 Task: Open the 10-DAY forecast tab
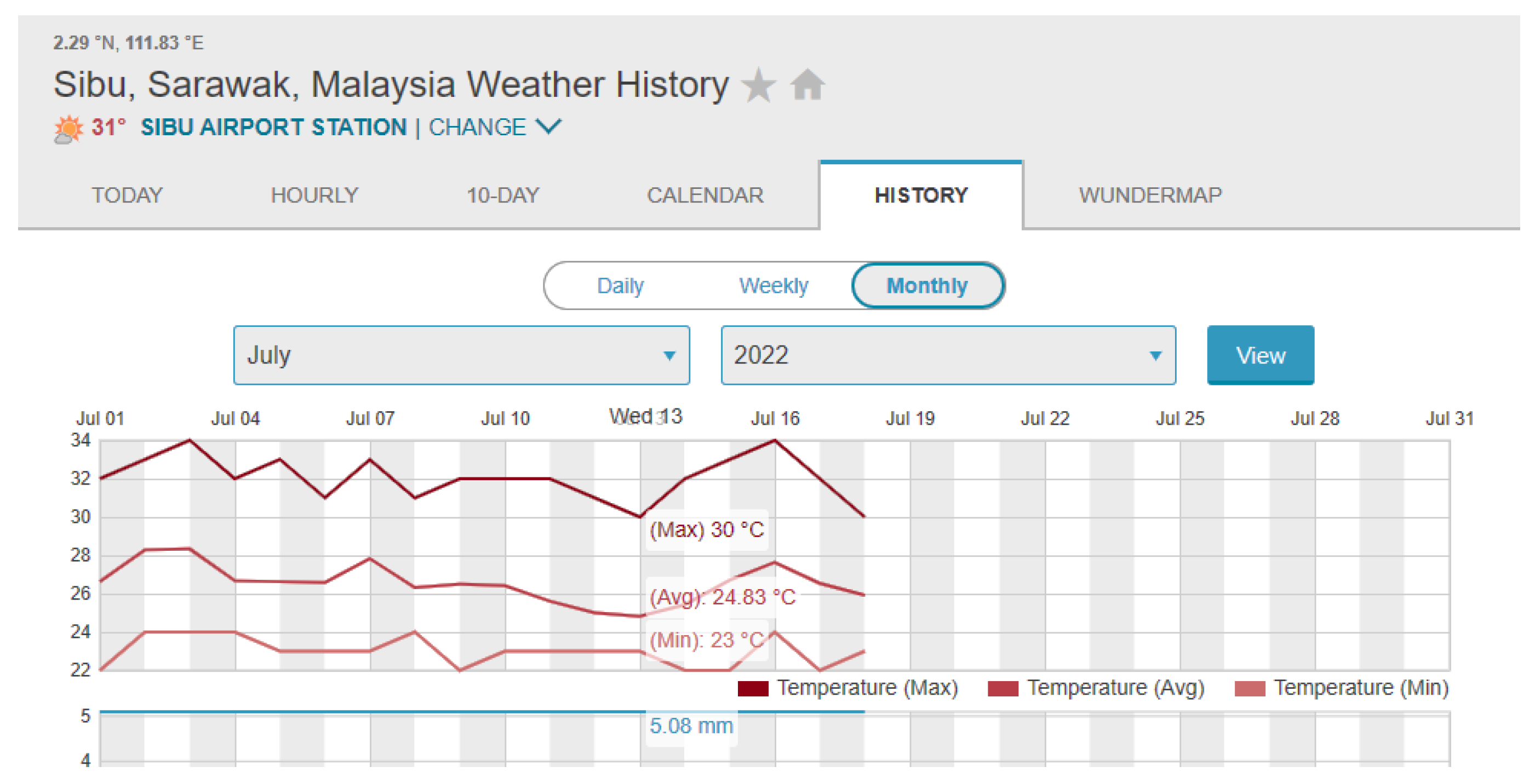coord(502,195)
